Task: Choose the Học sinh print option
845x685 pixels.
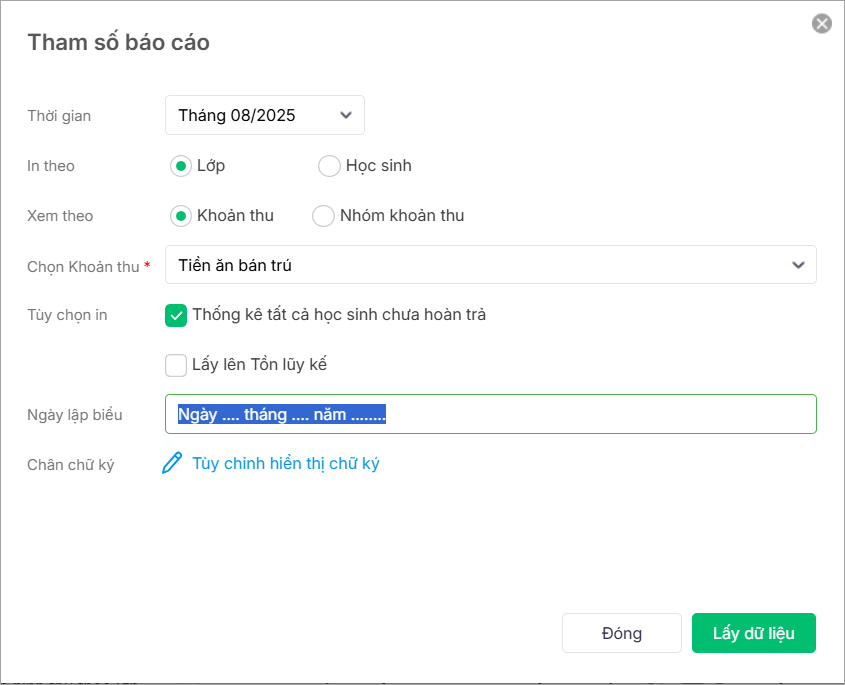Action: pyautogui.click(x=329, y=166)
